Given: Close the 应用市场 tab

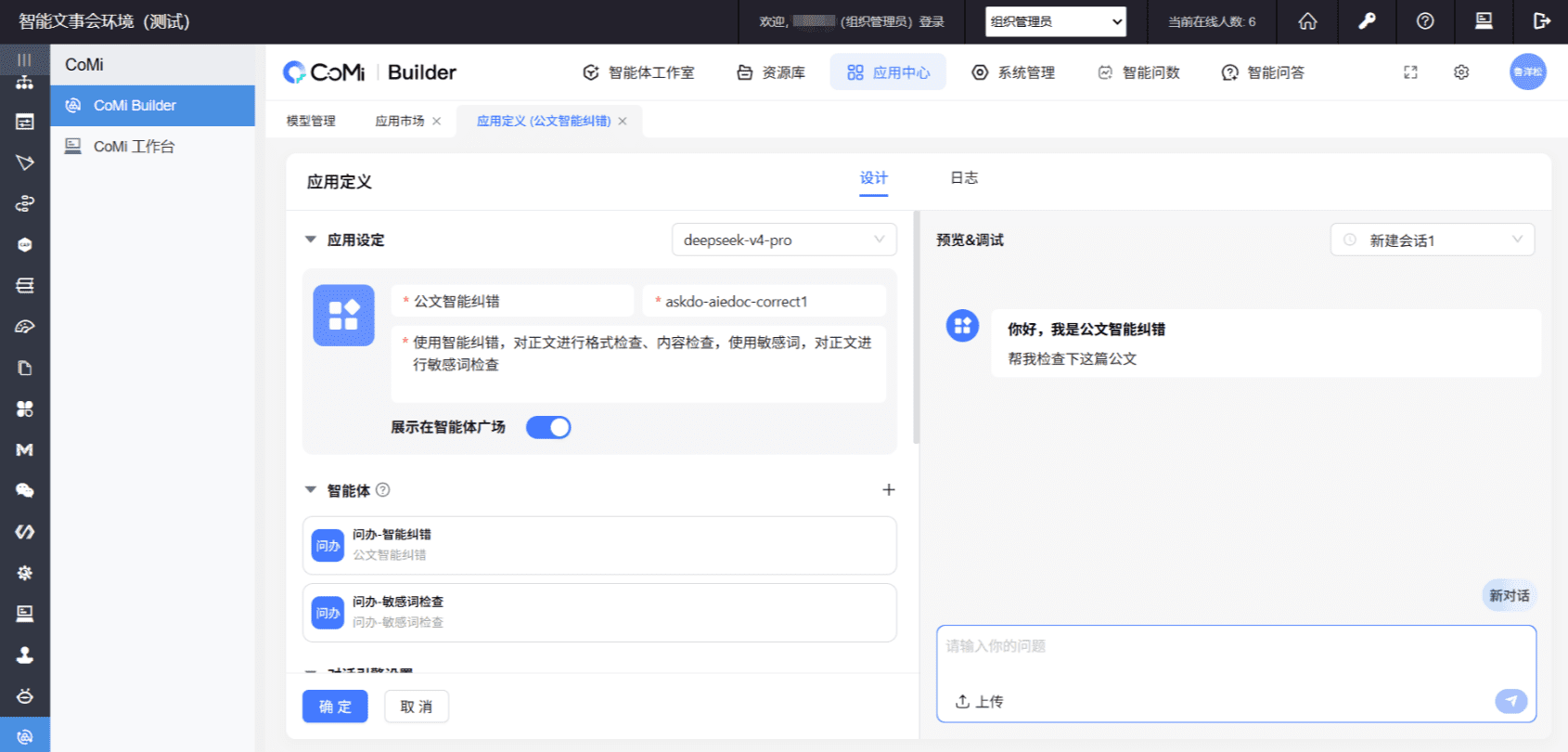Looking at the screenshot, I should (437, 122).
